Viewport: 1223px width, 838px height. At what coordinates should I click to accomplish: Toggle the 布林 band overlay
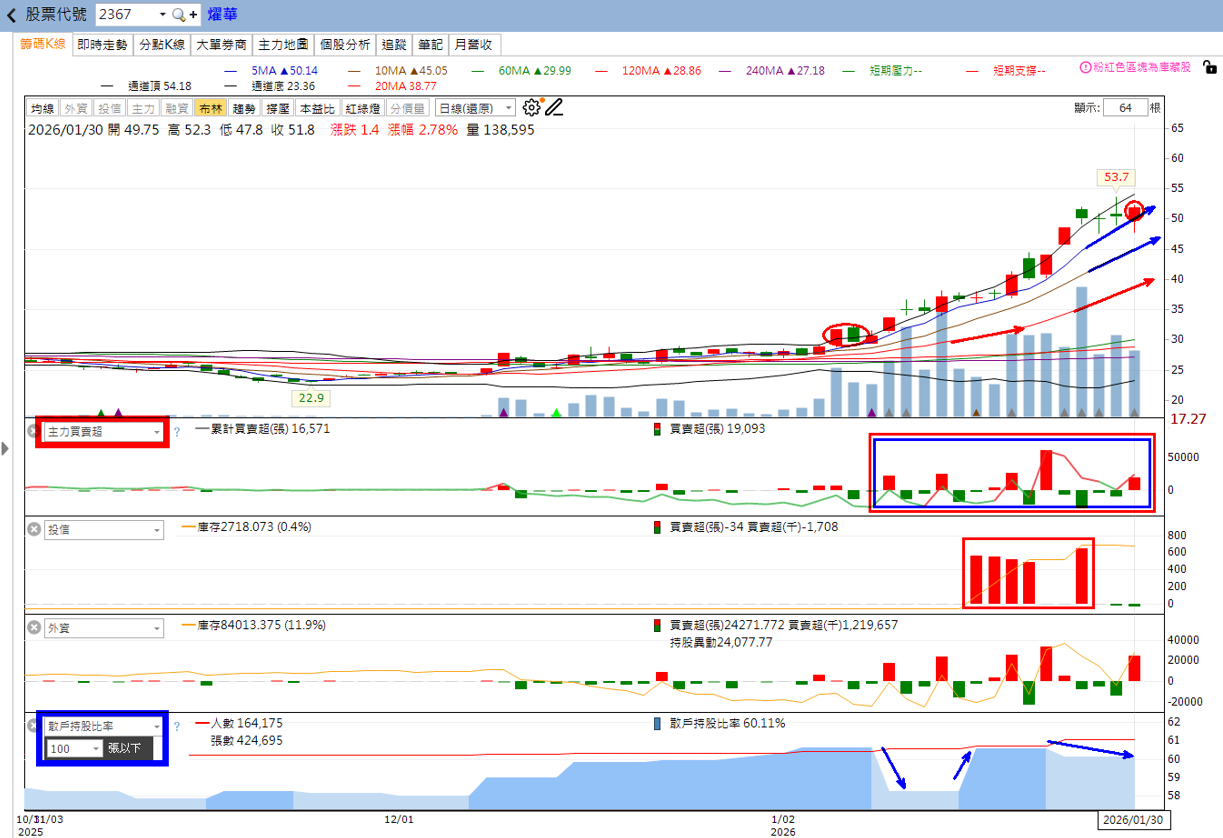pos(211,108)
